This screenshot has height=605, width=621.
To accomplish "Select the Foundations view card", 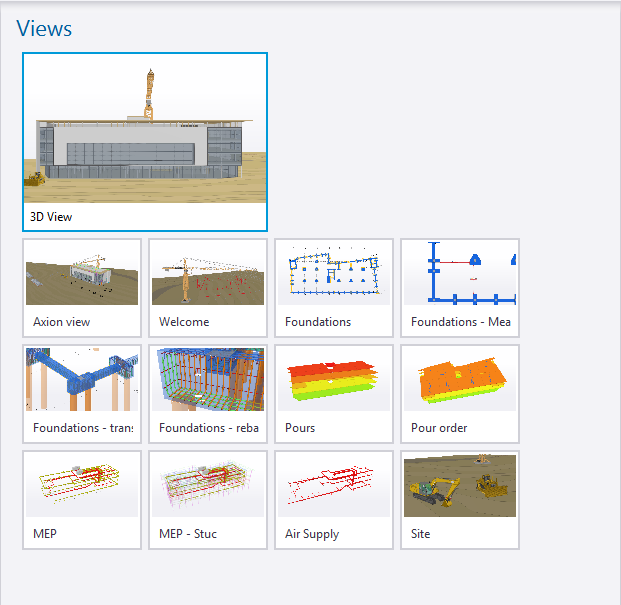I will coord(334,288).
